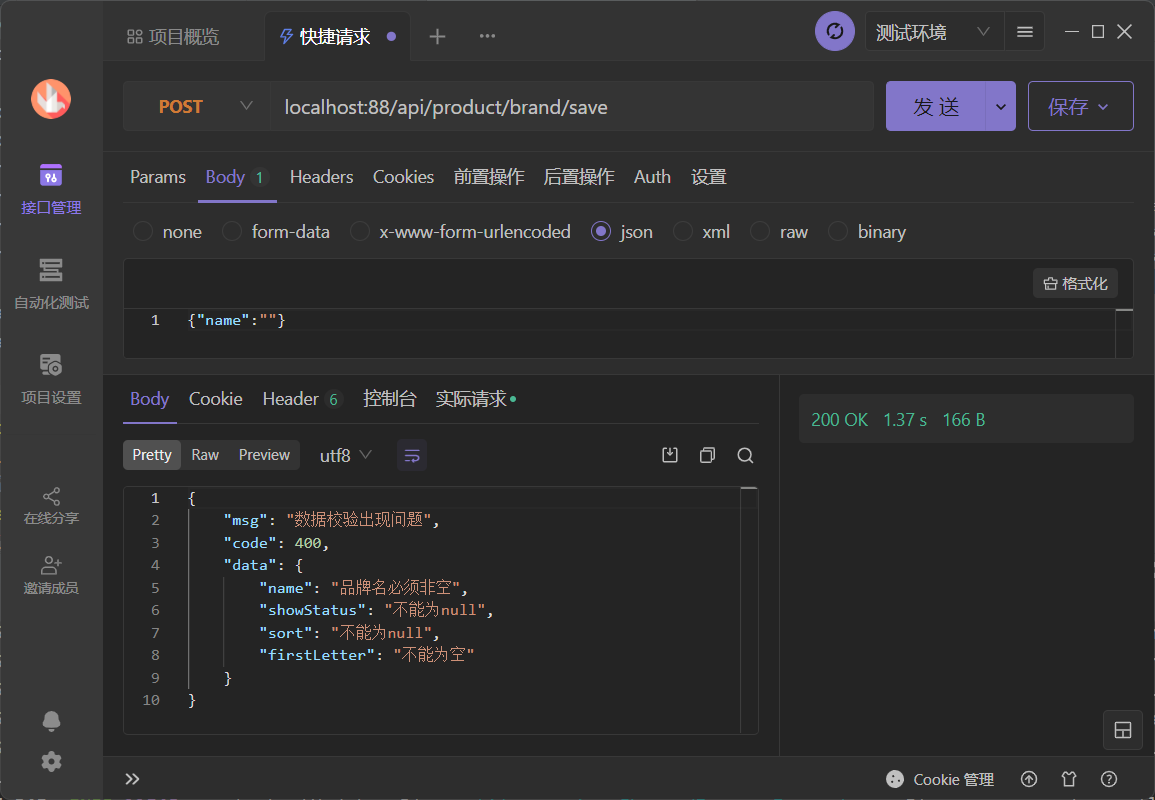Open help question mark icon

click(1109, 779)
